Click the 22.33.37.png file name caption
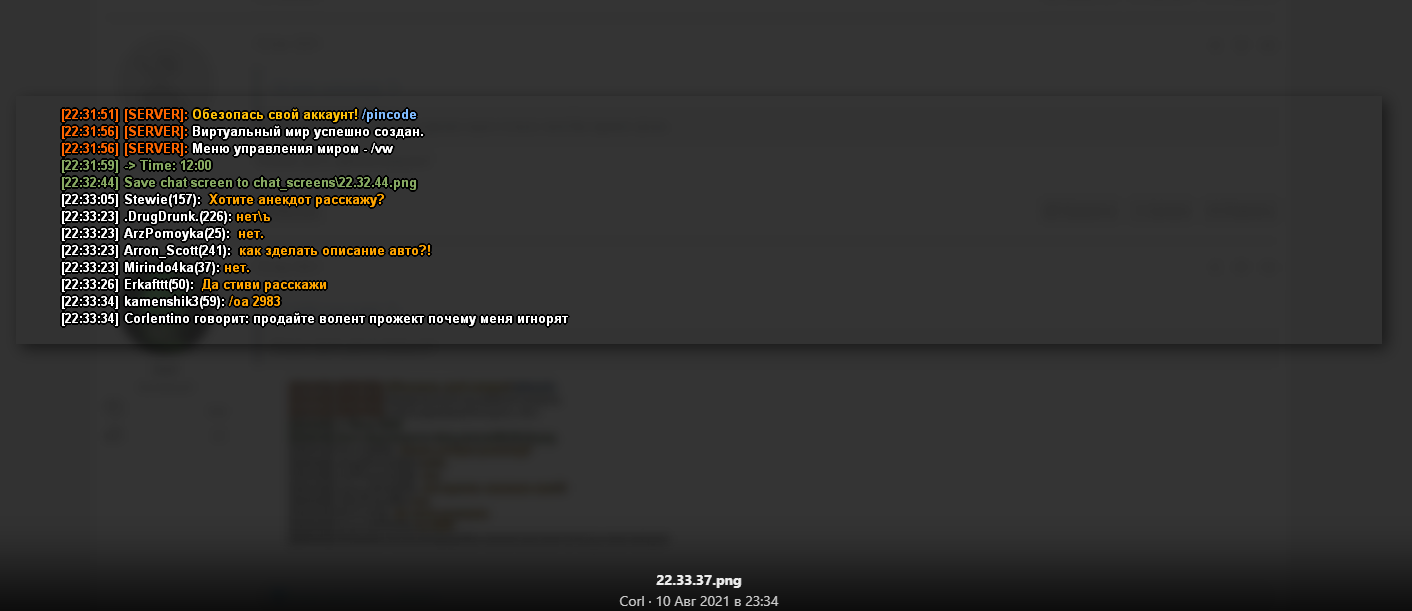Viewport: 1412px width, 611px height. (699, 580)
